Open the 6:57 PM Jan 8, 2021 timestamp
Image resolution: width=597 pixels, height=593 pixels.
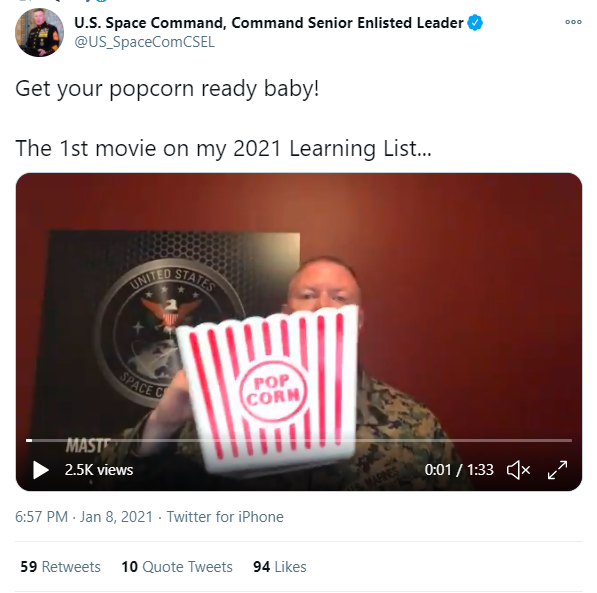[84, 517]
